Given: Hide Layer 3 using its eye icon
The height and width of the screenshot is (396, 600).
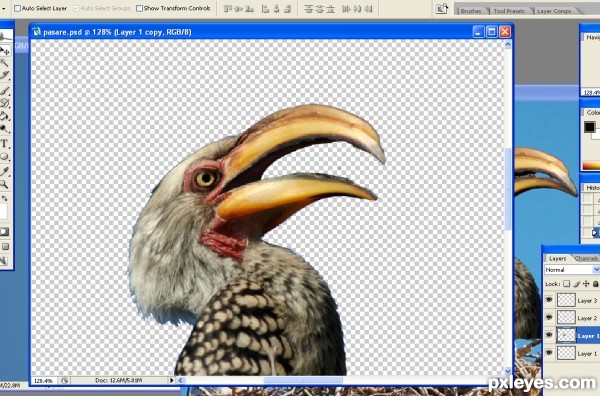Looking at the screenshot, I should [549, 300].
